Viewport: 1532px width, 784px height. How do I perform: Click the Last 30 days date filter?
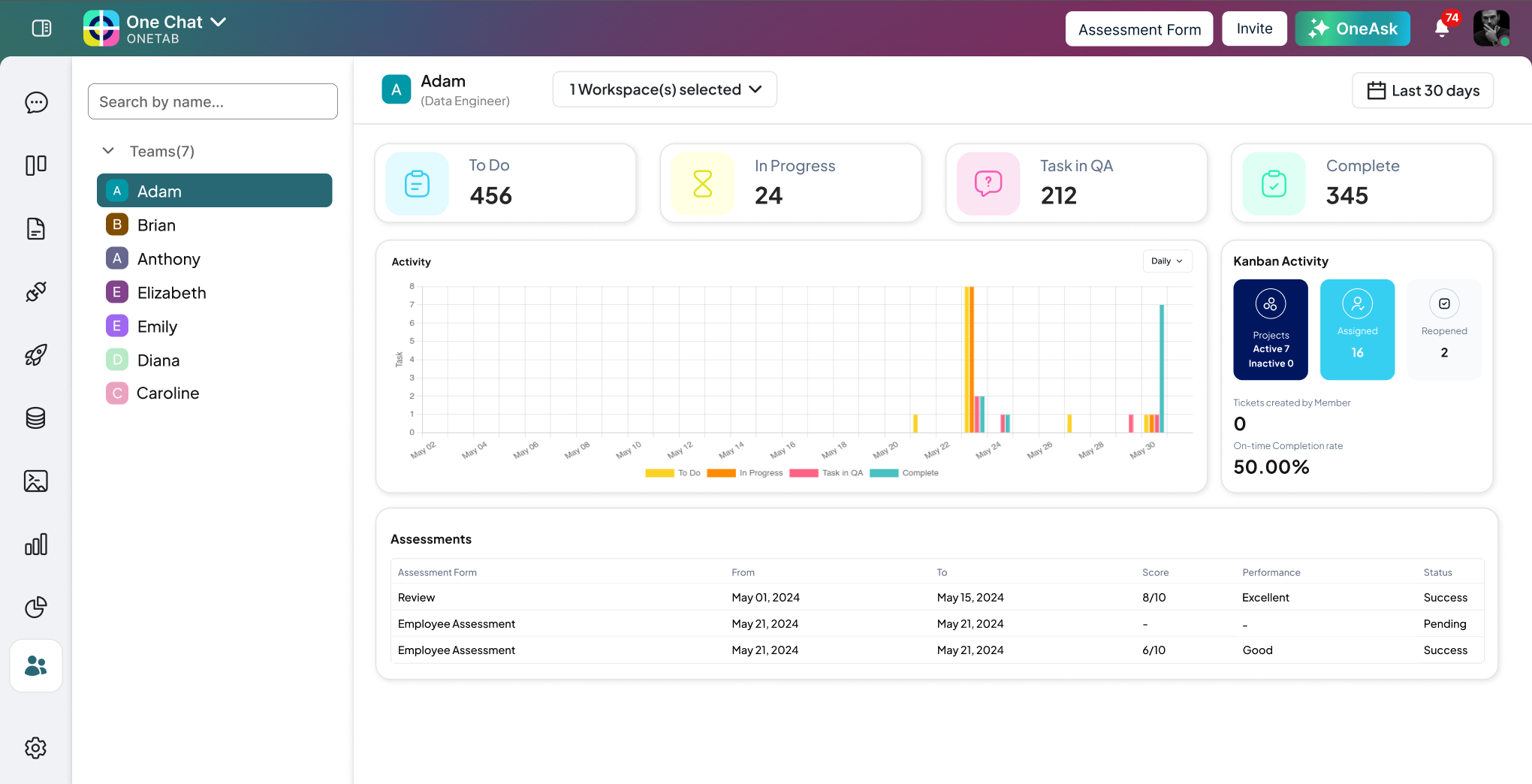coord(1422,90)
